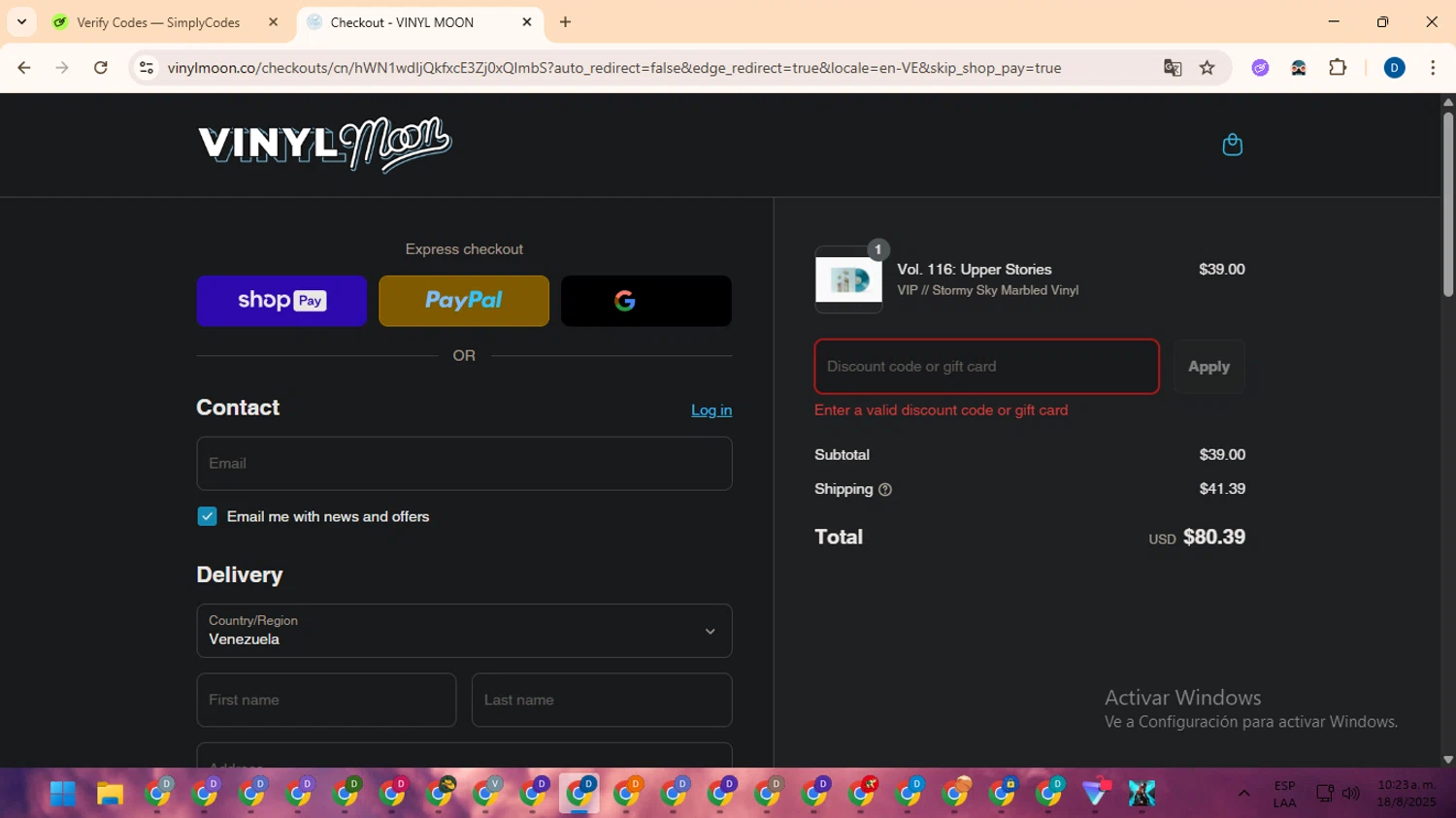This screenshot has height=818, width=1456.
Task: Open a new browser tab
Action: pos(566,22)
